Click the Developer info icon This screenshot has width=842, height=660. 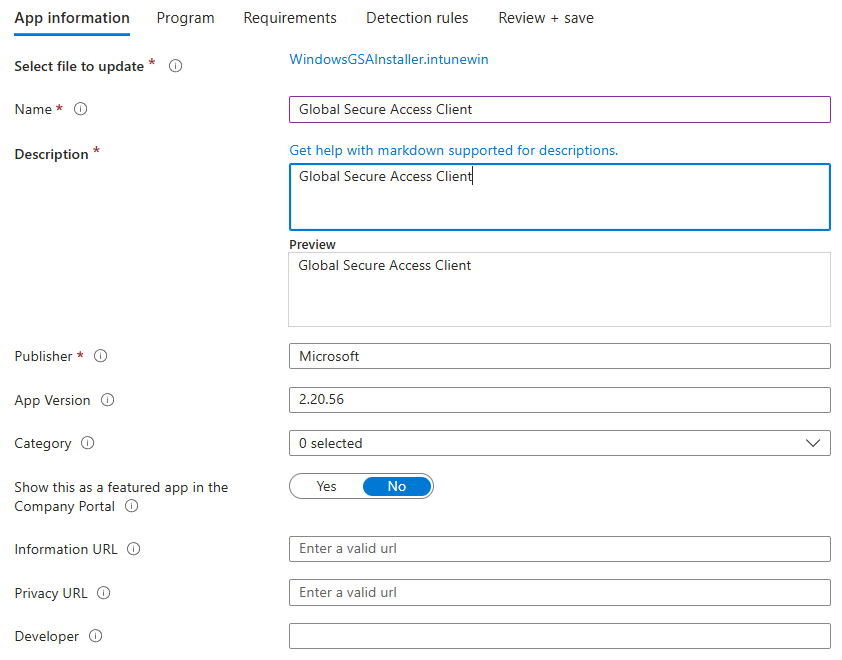[x=96, y=636]
